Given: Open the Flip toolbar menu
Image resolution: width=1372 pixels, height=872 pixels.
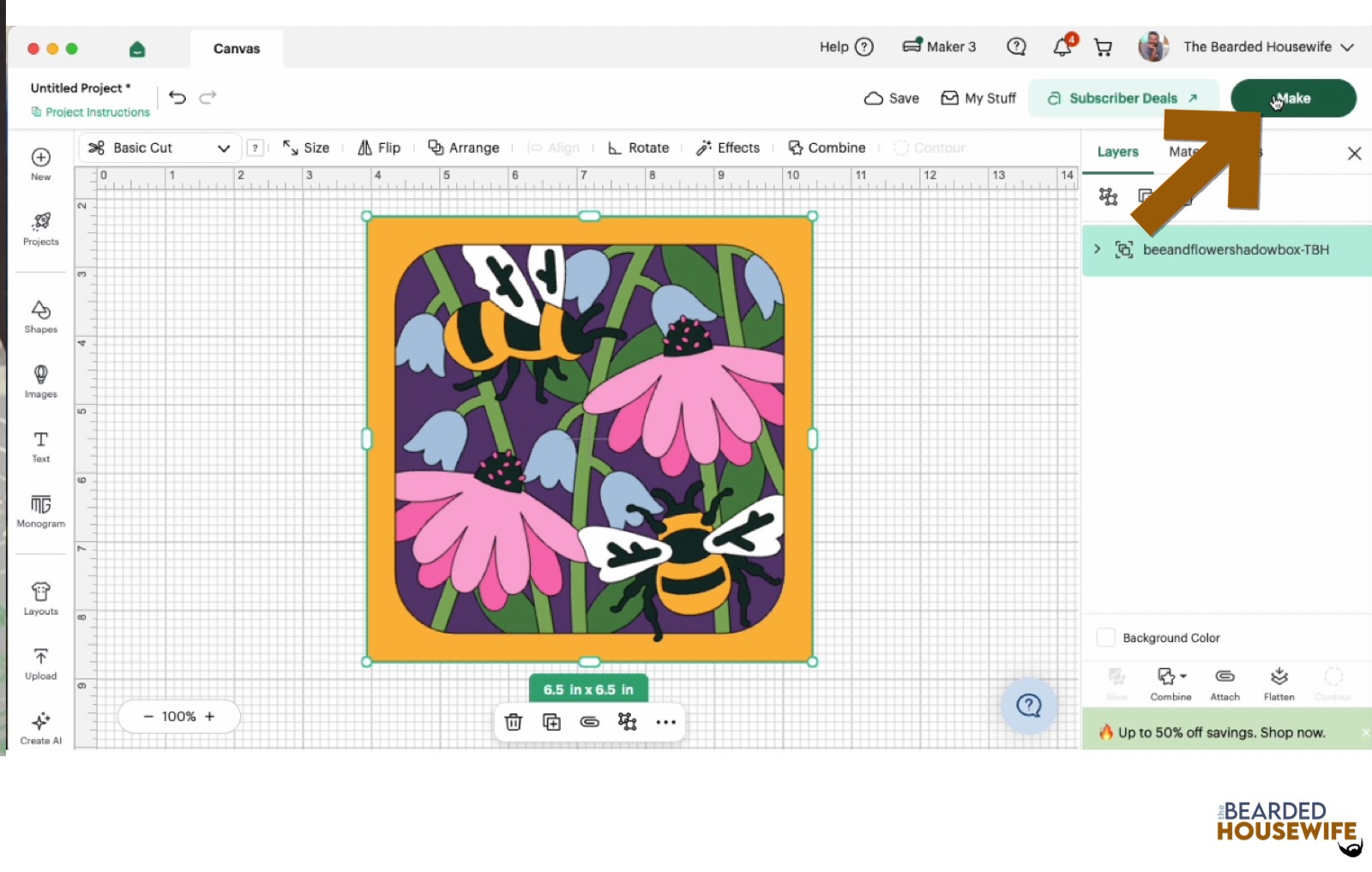Looking at the screenshot, I should (x=379, y=147).
